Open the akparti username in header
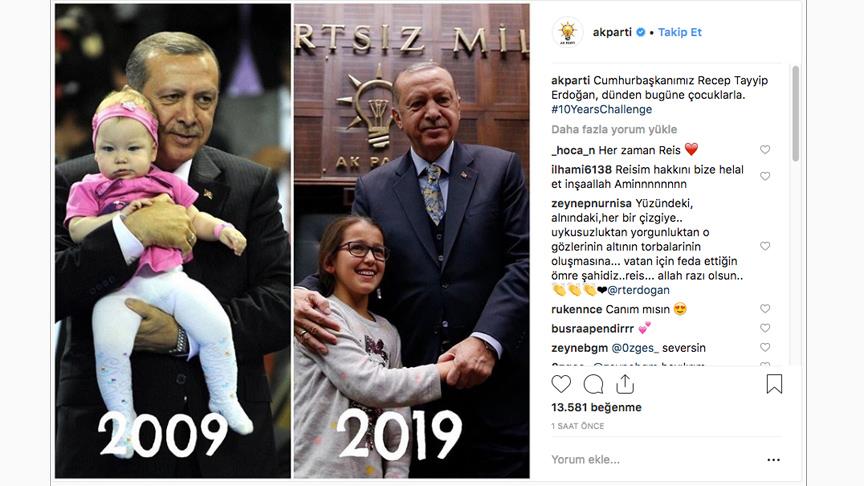Screen dimensions: 864x486 point(612,32)
